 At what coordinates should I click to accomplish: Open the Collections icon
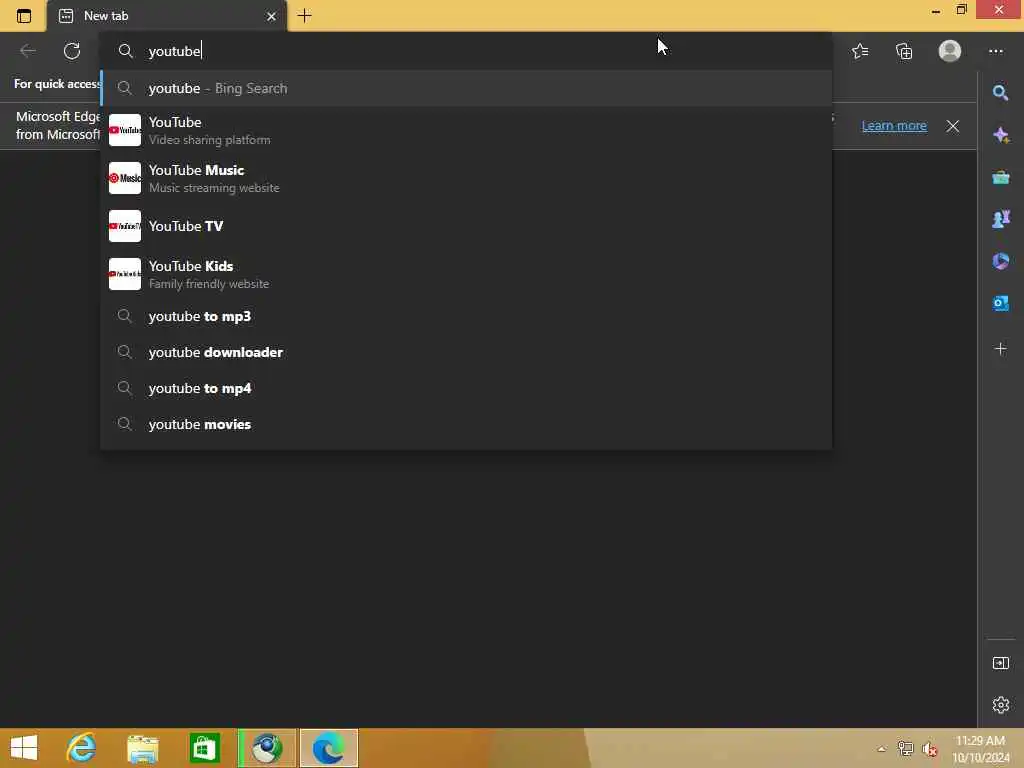[x=904, y=51]
